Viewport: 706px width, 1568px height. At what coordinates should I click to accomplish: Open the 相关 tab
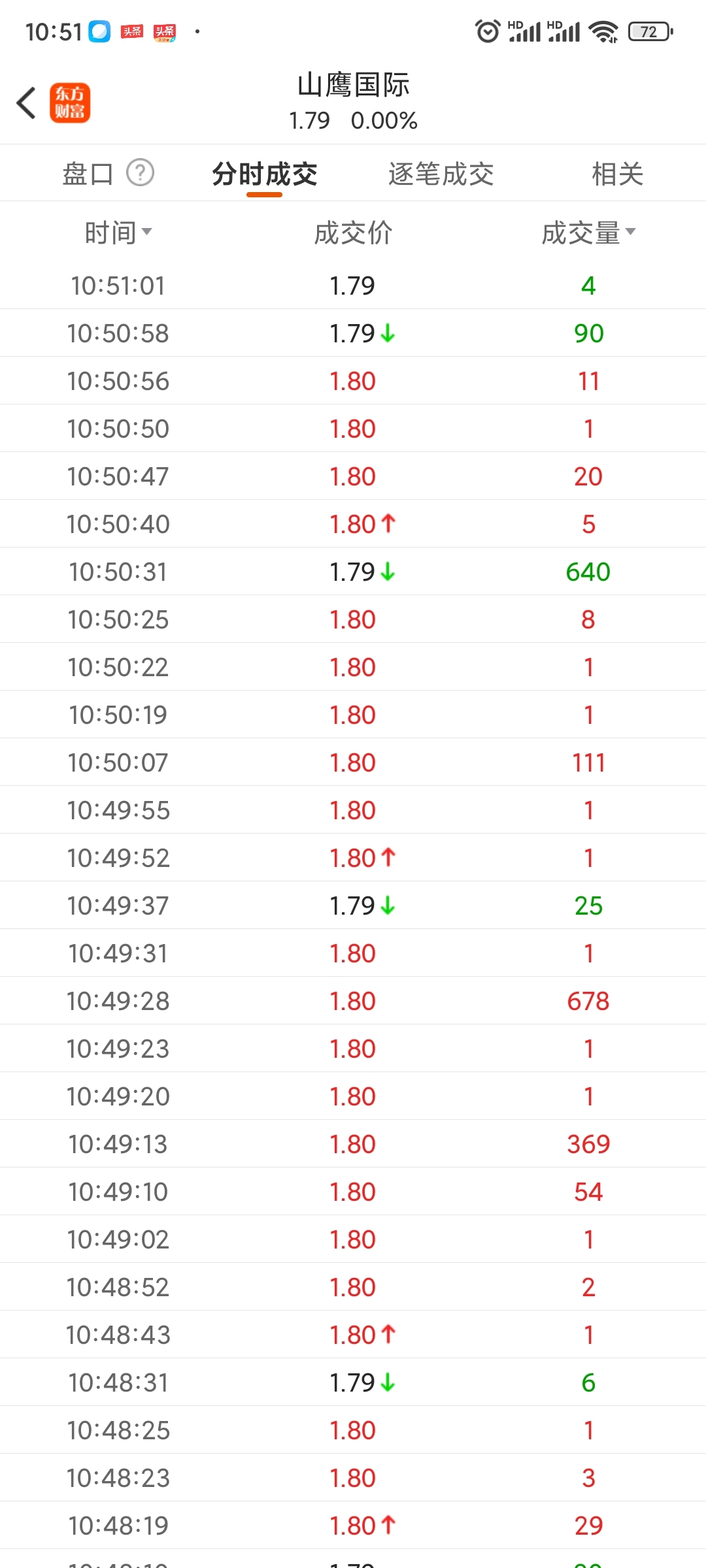click(x=617, y=174)
